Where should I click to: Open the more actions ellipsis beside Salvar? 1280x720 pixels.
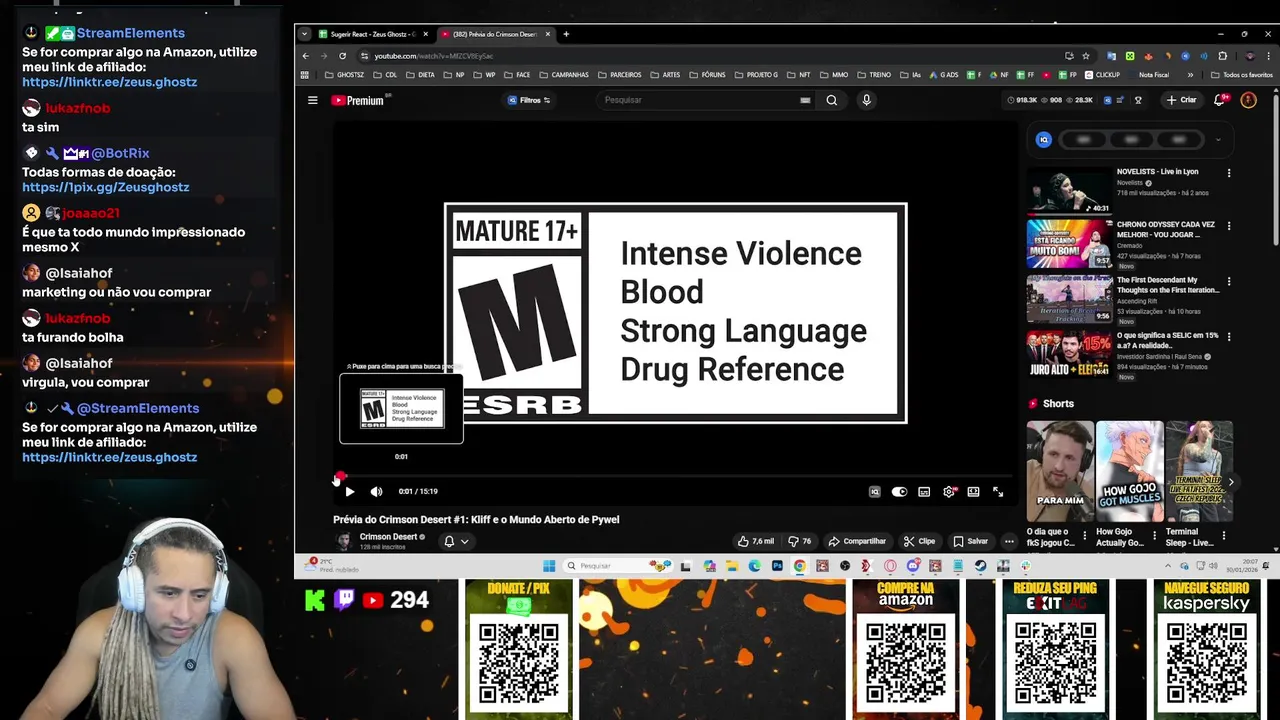[1009, 541]
